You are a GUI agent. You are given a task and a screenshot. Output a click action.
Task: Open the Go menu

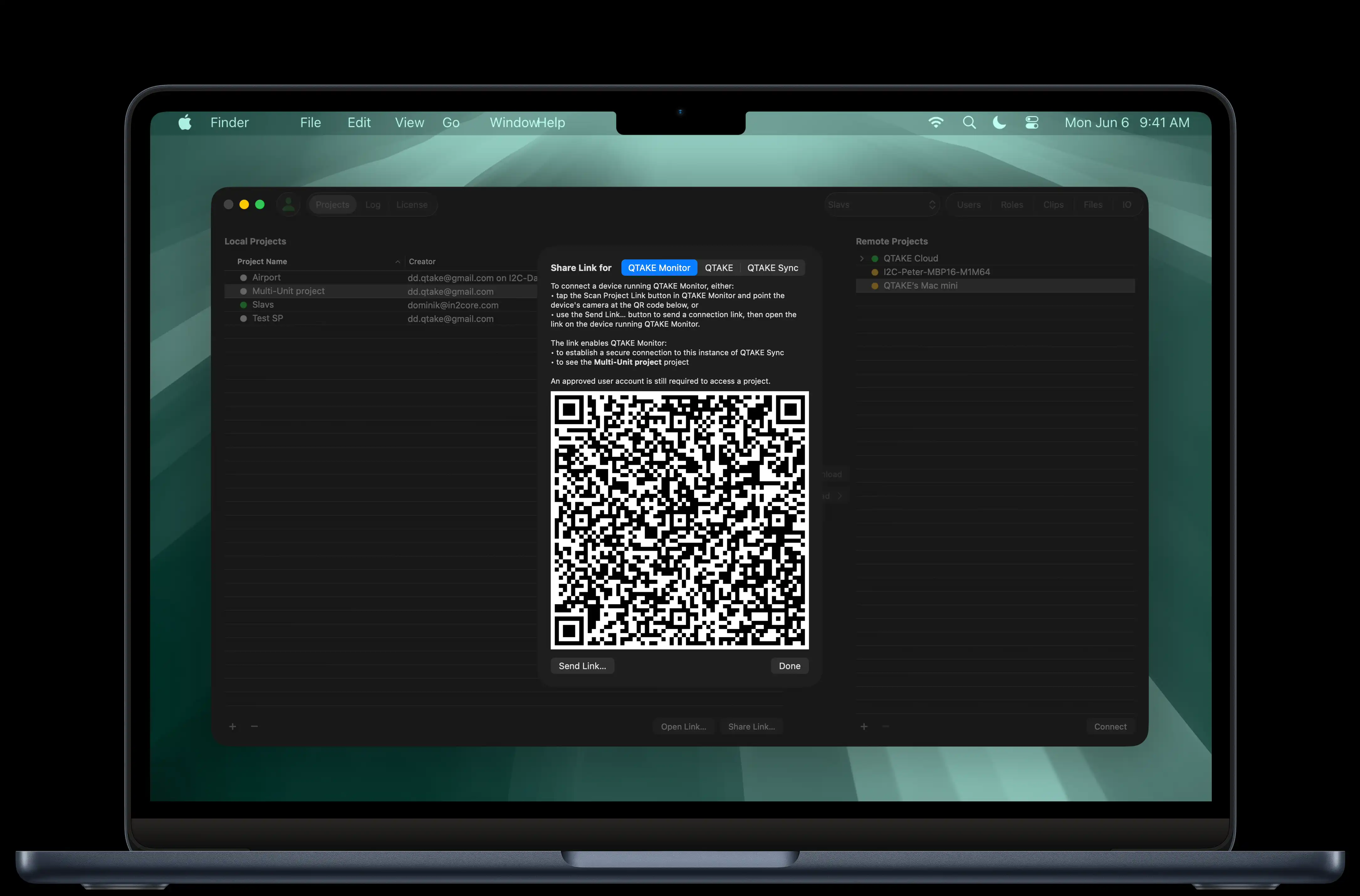tap(451, 122)
